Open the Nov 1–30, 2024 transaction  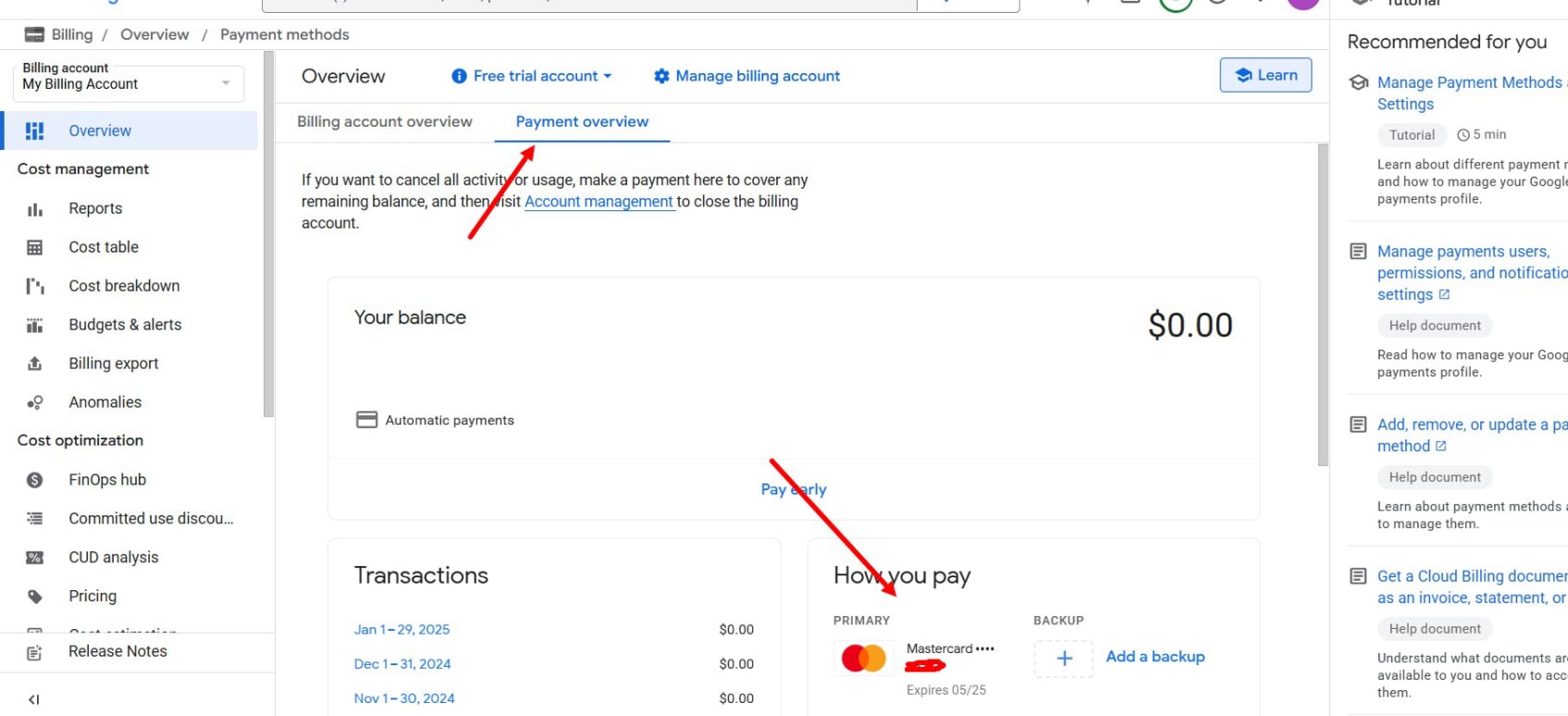click(404, 698)
